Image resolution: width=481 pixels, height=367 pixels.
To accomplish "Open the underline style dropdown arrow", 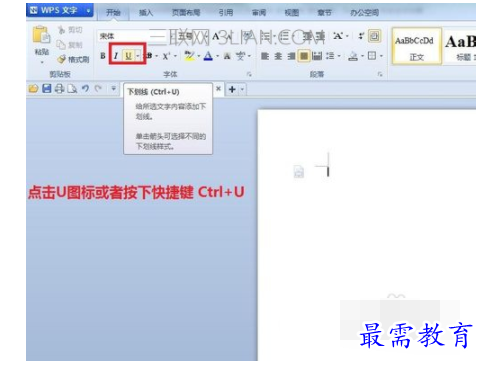I will pyautogui.click(x=138, y=56).
